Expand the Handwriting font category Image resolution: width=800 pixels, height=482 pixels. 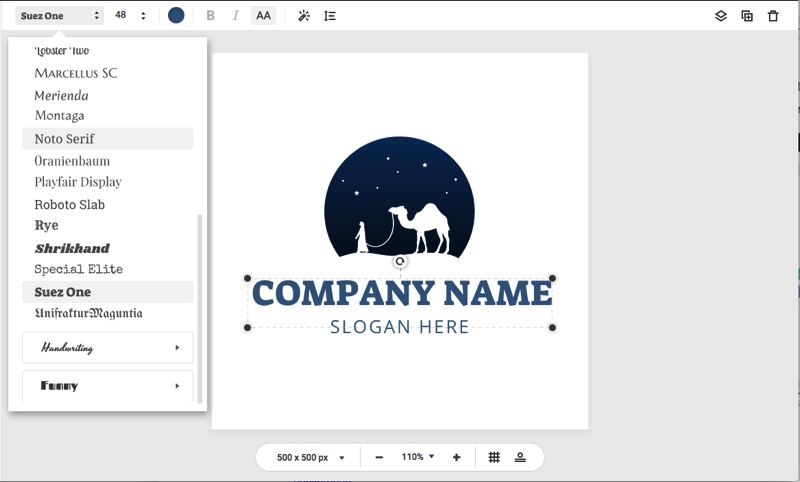tap(108, 348)
